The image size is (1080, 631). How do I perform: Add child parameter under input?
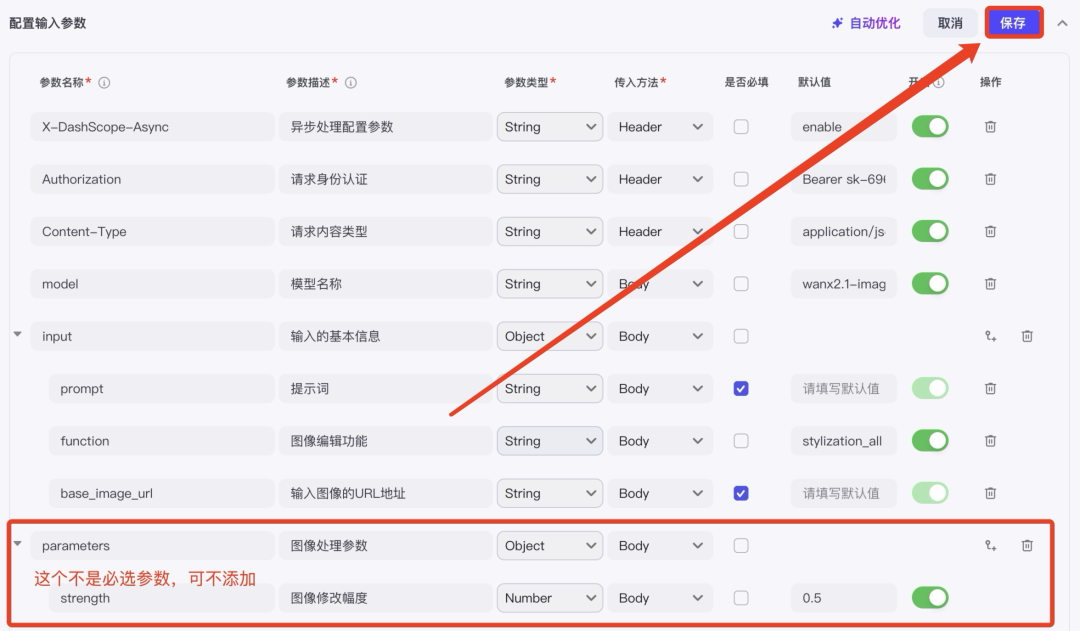coord(990,336)
